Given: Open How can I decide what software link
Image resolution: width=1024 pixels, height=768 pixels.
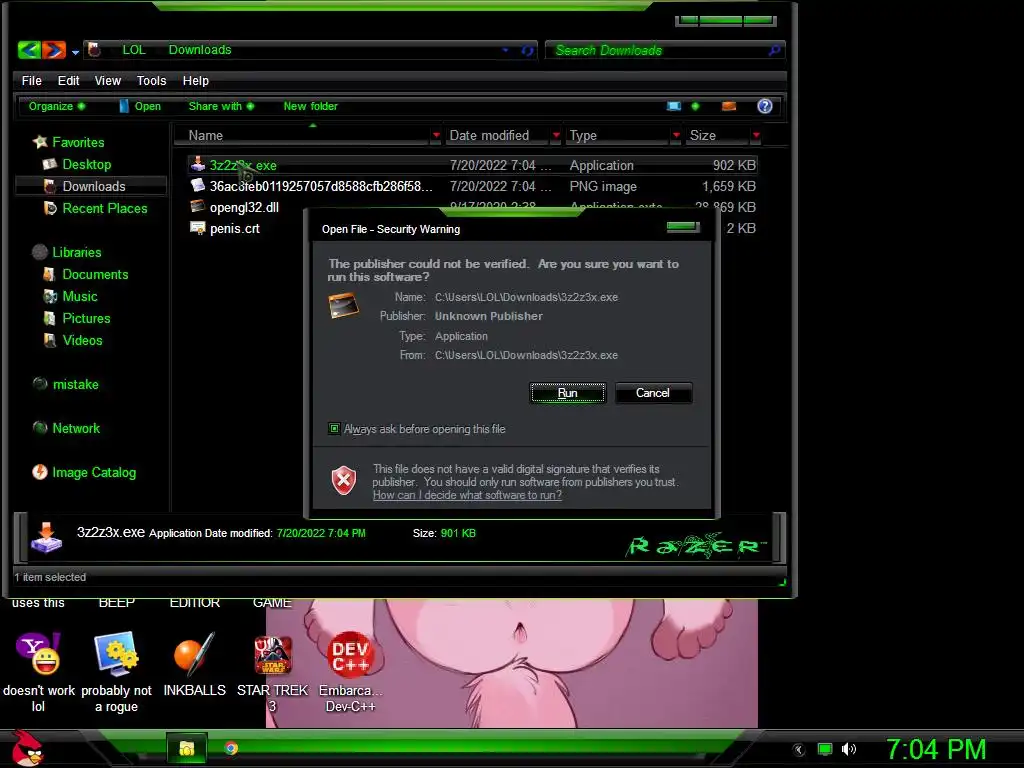Looking at the screenshot, I should (x=467, y=495).
